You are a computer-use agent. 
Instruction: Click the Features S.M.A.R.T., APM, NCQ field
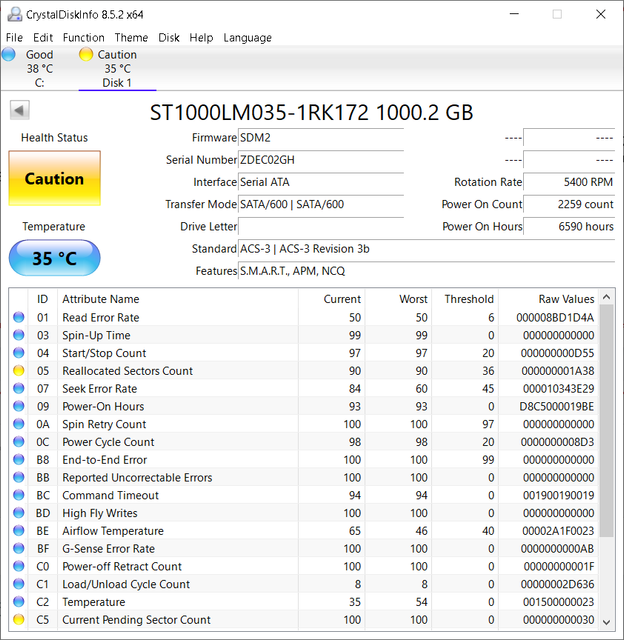[x=426, y=271]
